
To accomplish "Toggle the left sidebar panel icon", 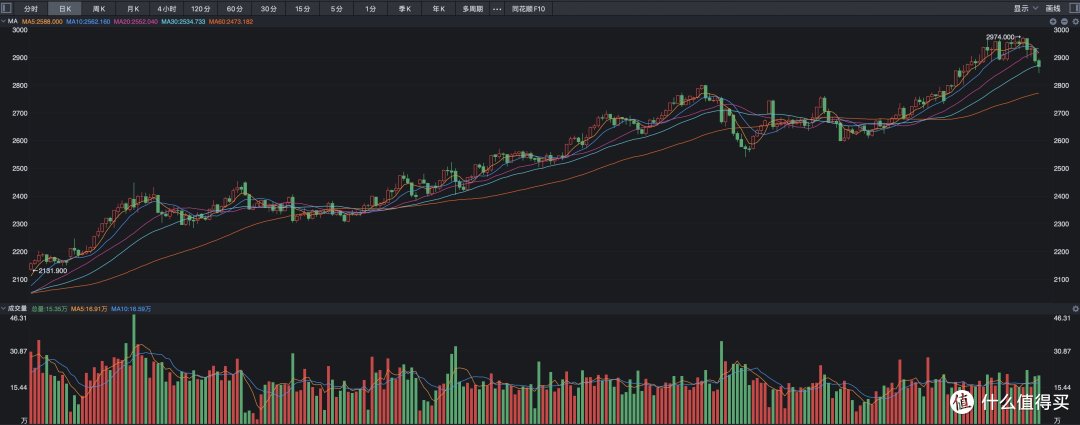I will click(6, 8).
